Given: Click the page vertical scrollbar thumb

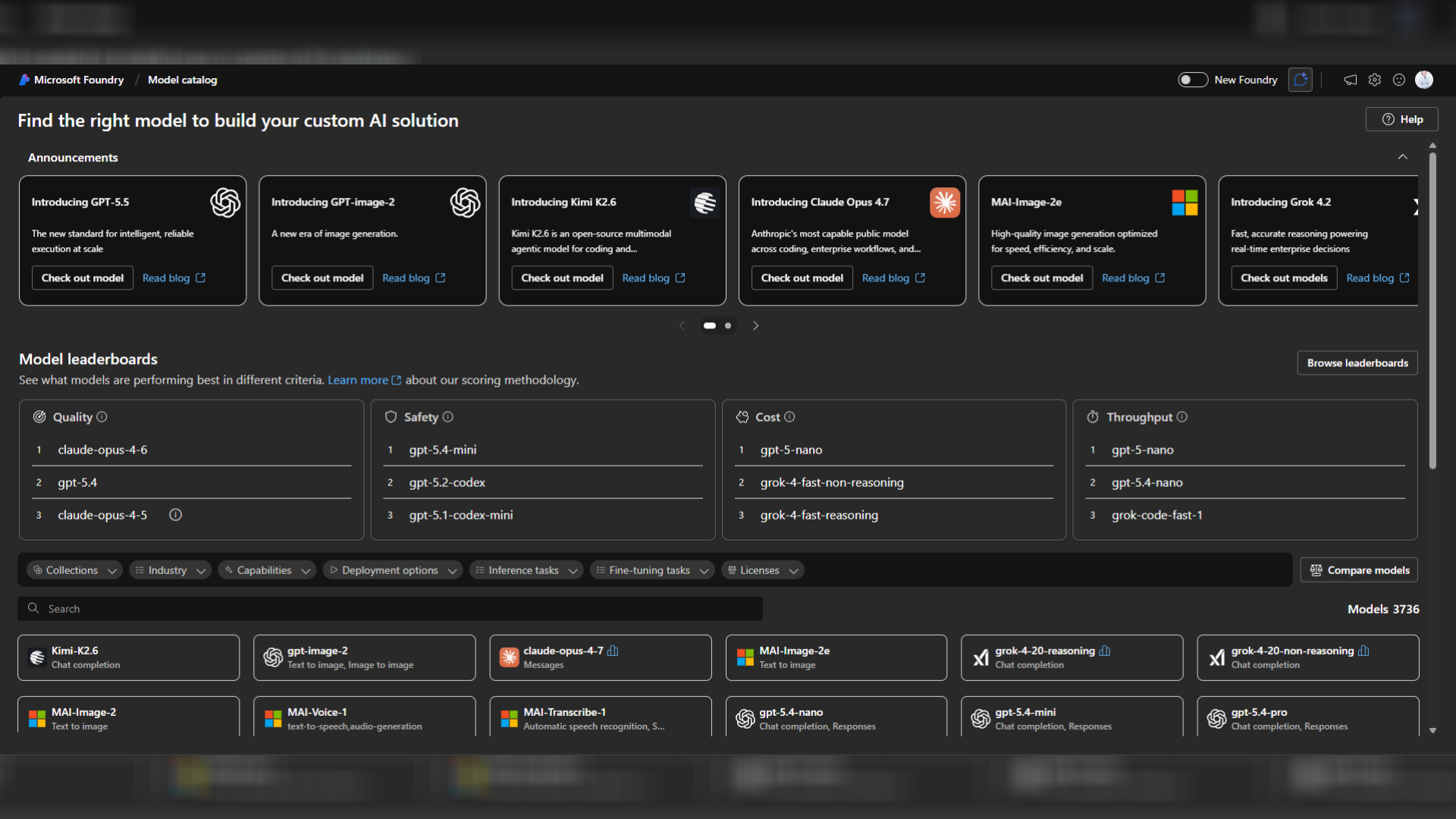Looking at the screenshot, I should pyautogui.click(x=1432, y=311).
